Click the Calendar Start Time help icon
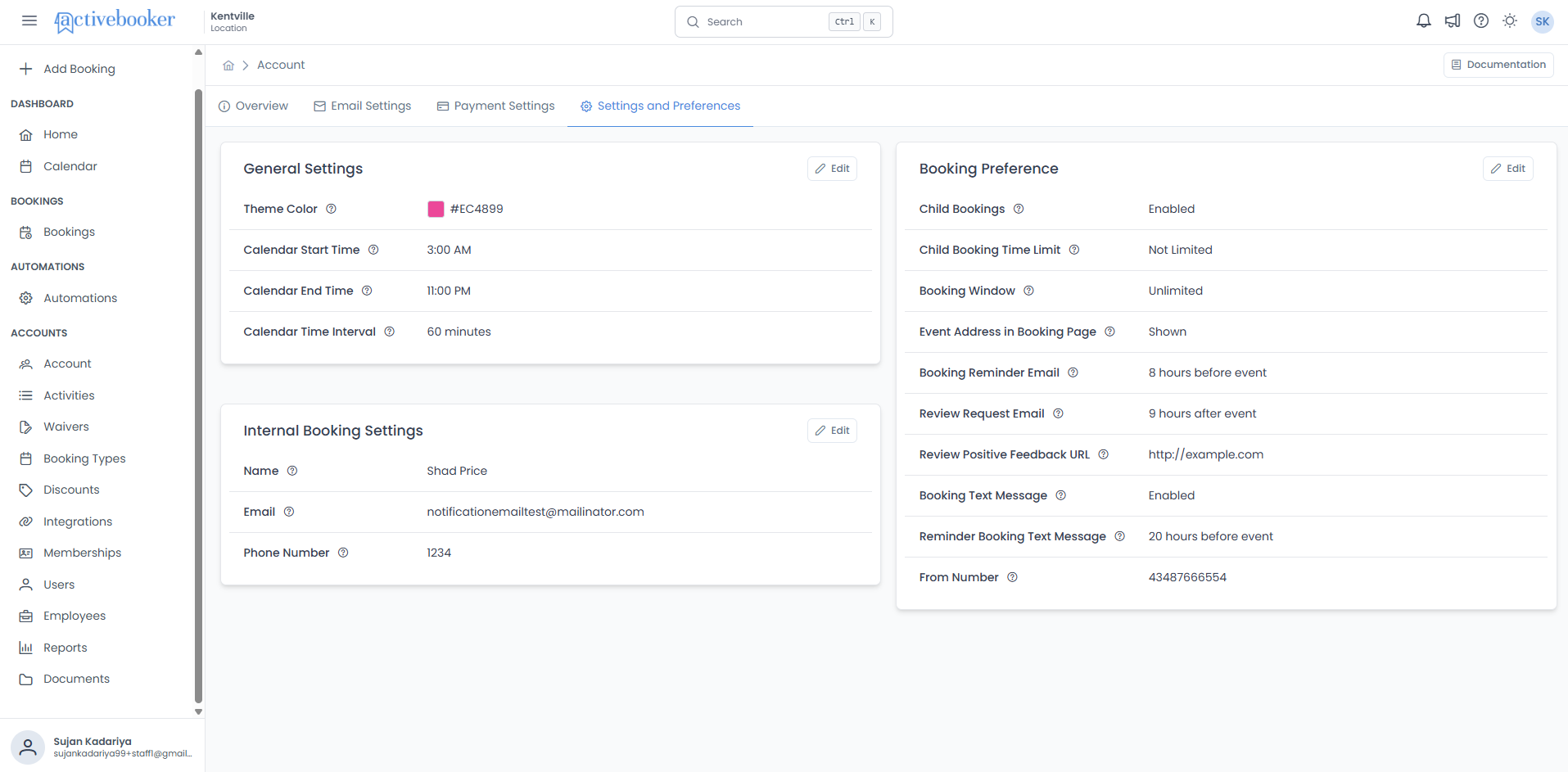Screen dimensions: 1568x772 point(373,250)
